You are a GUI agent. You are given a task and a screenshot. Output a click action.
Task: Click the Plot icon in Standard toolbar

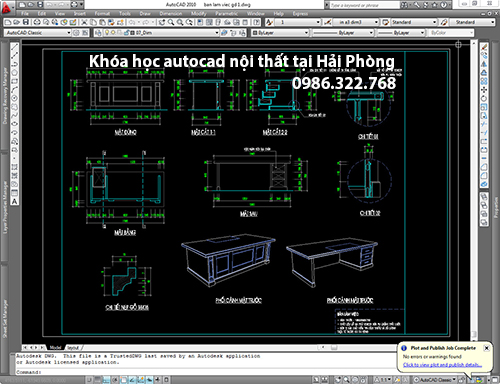37,22
